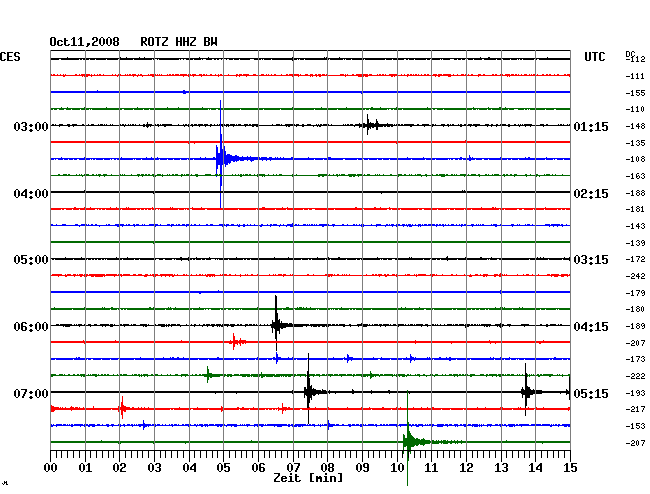The image size is (650, 494).
Task: Select the 00 minute axis label
Action: click(51, 468)
